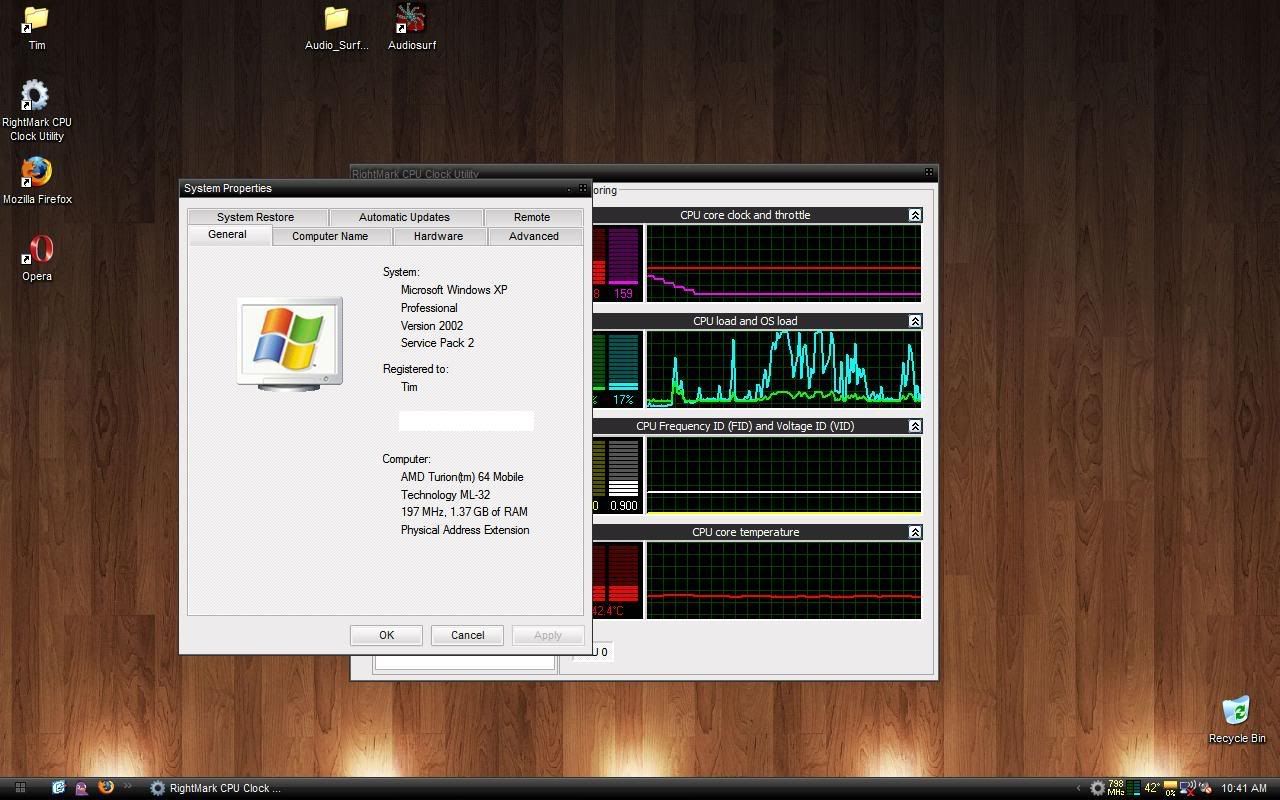The width and height of the screenshot is (1280, 800).
Task: Open the Tim folder shortcut on desktop
Action: click(x=36, y=27)
